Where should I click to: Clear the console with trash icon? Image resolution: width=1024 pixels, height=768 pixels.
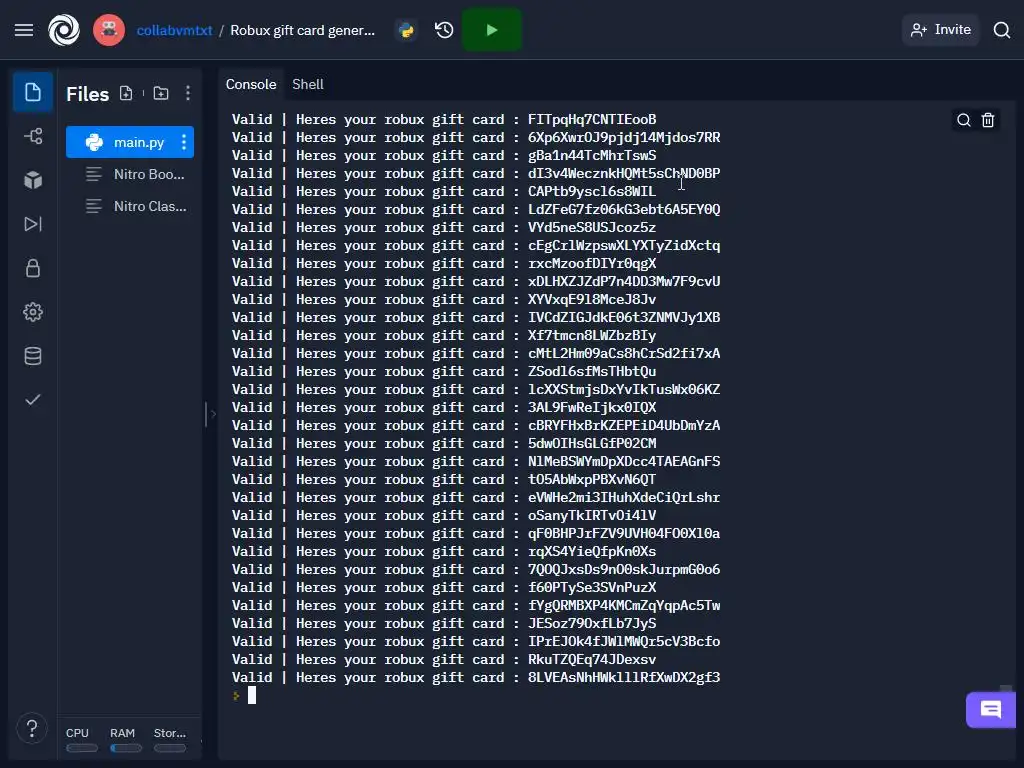988,120
